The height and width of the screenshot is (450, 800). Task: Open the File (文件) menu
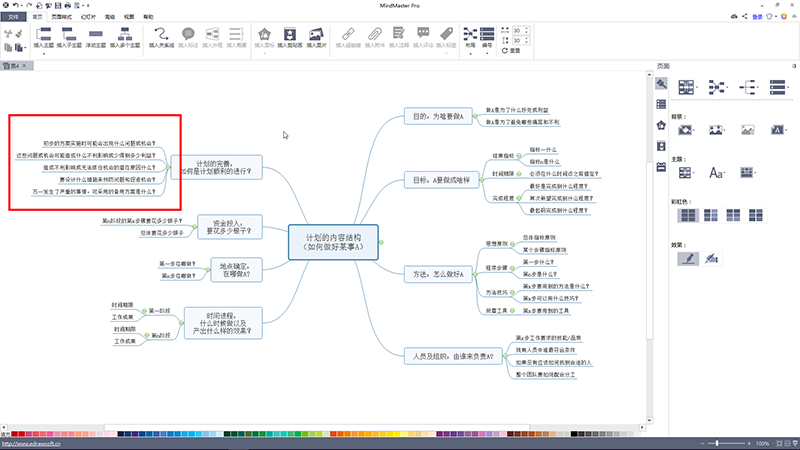click(12, 17)
